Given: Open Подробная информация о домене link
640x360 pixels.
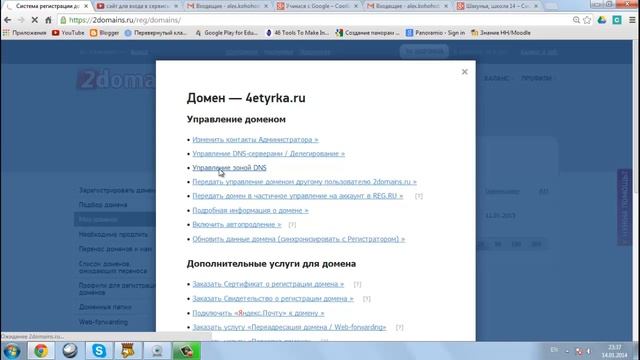Looking at the screenshot, I should (x=250, y=211).
